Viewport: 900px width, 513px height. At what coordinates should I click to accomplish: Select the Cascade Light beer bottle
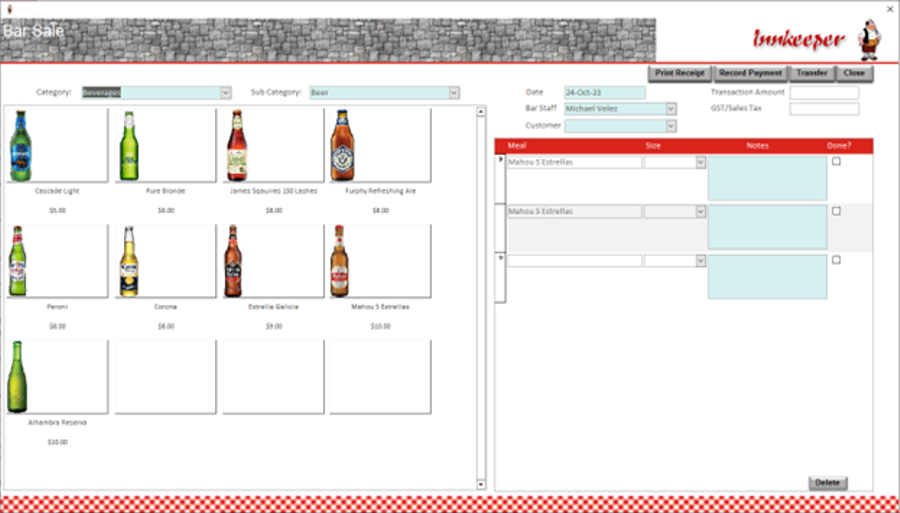pyautogui.click(x=21, y=146)
